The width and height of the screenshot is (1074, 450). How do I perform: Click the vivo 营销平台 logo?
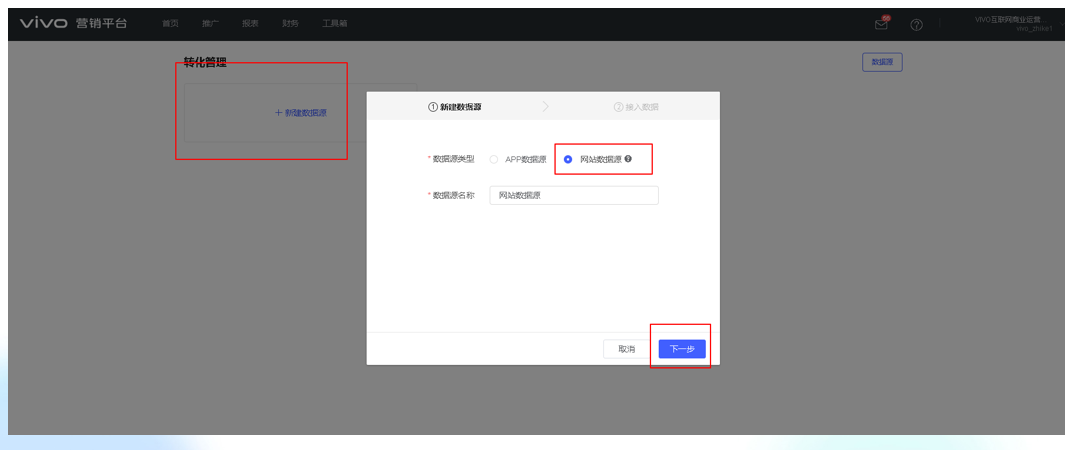(74, 23)
